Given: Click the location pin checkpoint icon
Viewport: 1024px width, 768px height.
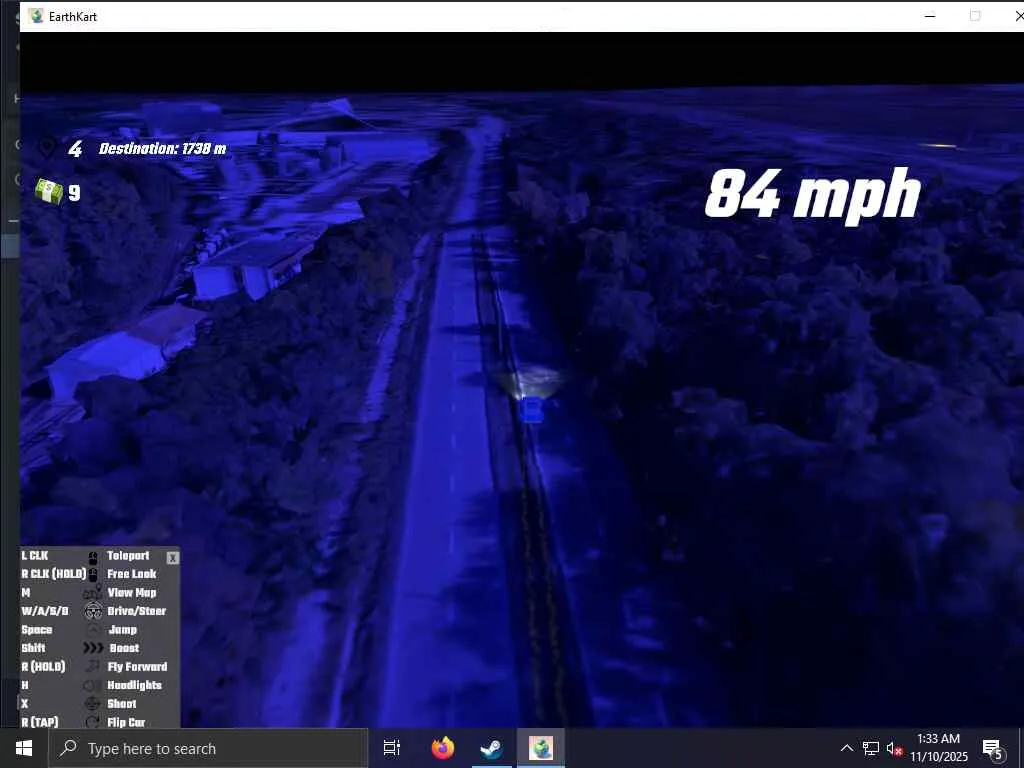Looking at the screenshot, I should pyautogui.click(x=46, y=147).
